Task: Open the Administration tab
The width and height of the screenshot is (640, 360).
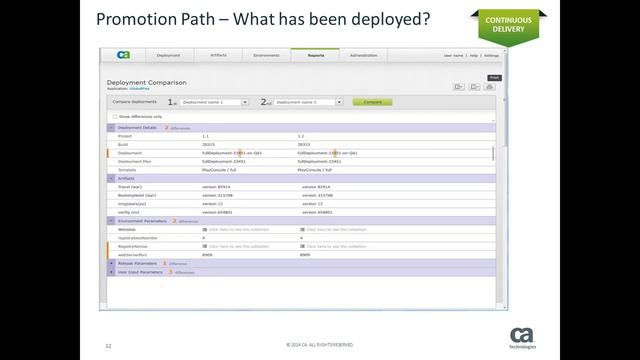Action: click(x=364, y=55)
